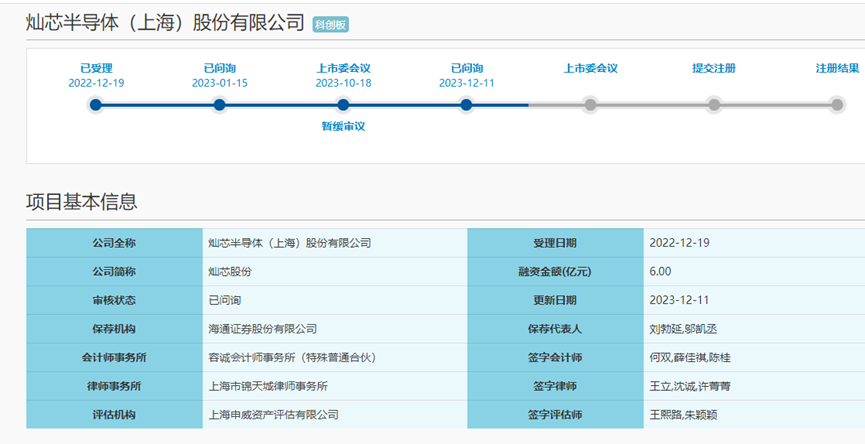Click the 上市委会议 timeline dot dated 2023-10-18
Screen dimensions: 865x444
(343, 104)
